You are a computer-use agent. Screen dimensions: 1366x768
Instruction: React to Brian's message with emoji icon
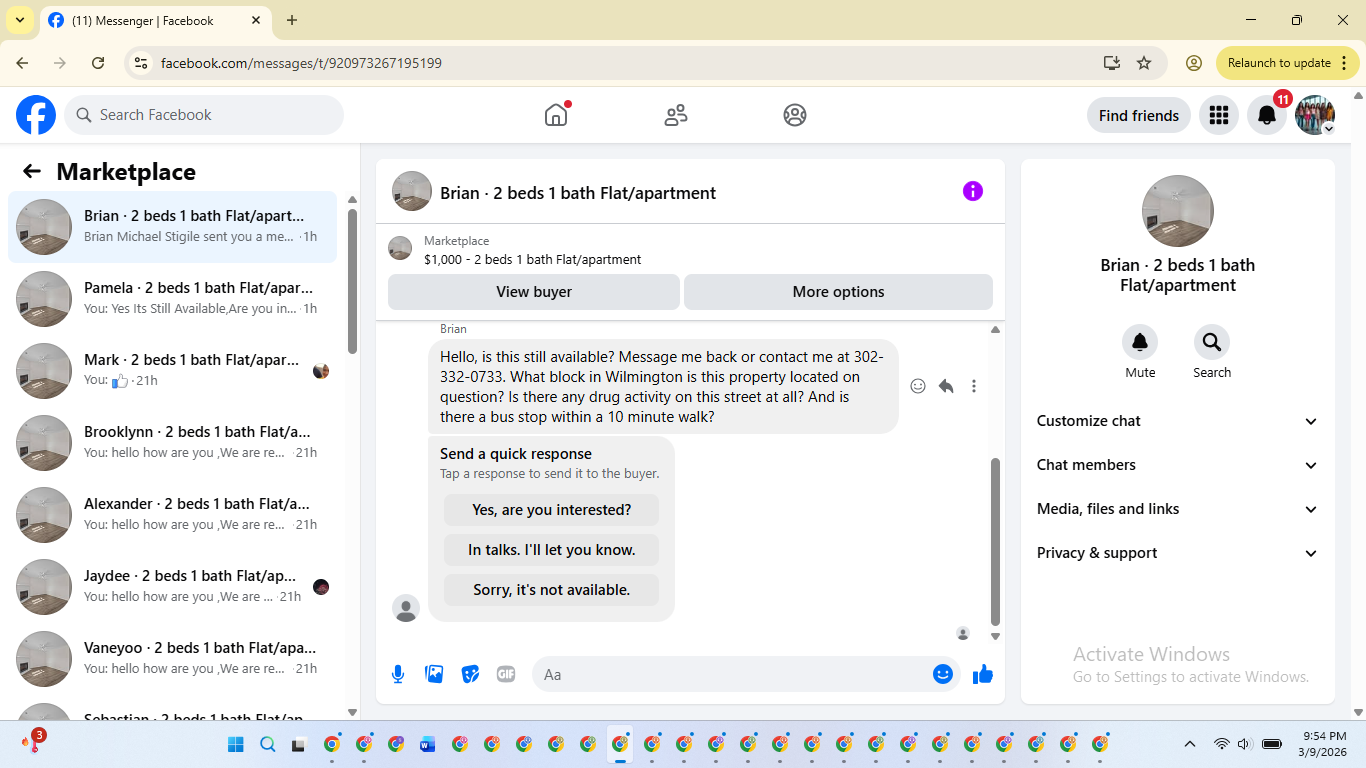[x=918, y=386]
